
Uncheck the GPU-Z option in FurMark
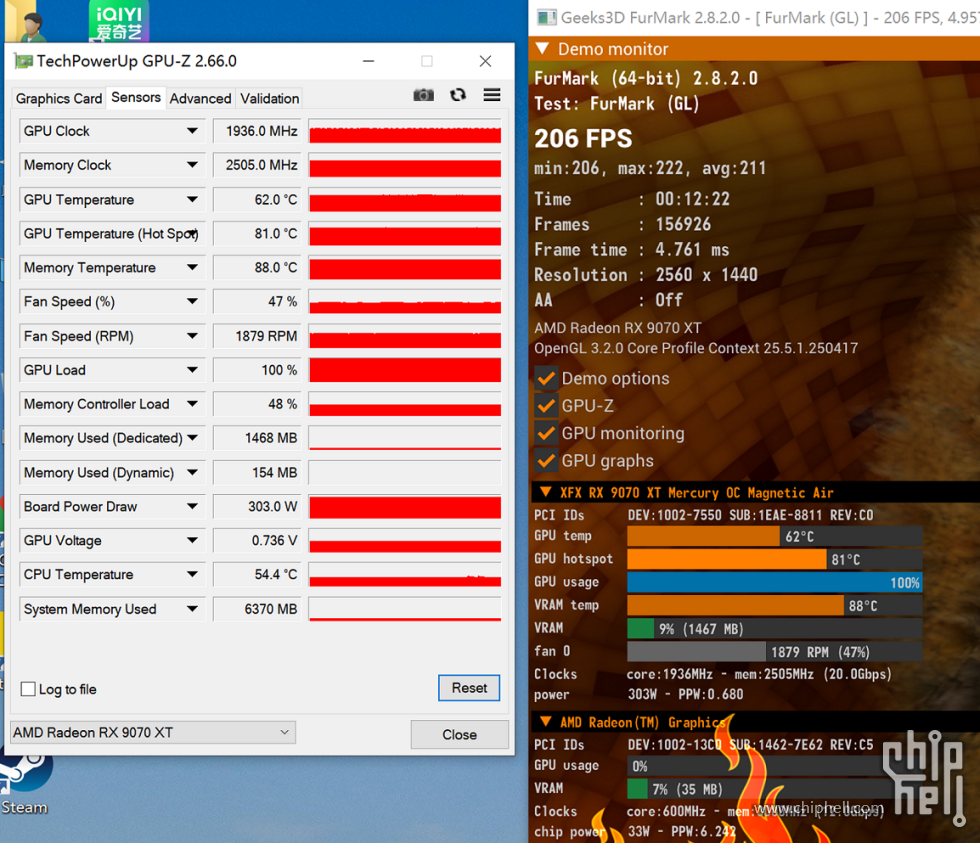coord(546,406)
